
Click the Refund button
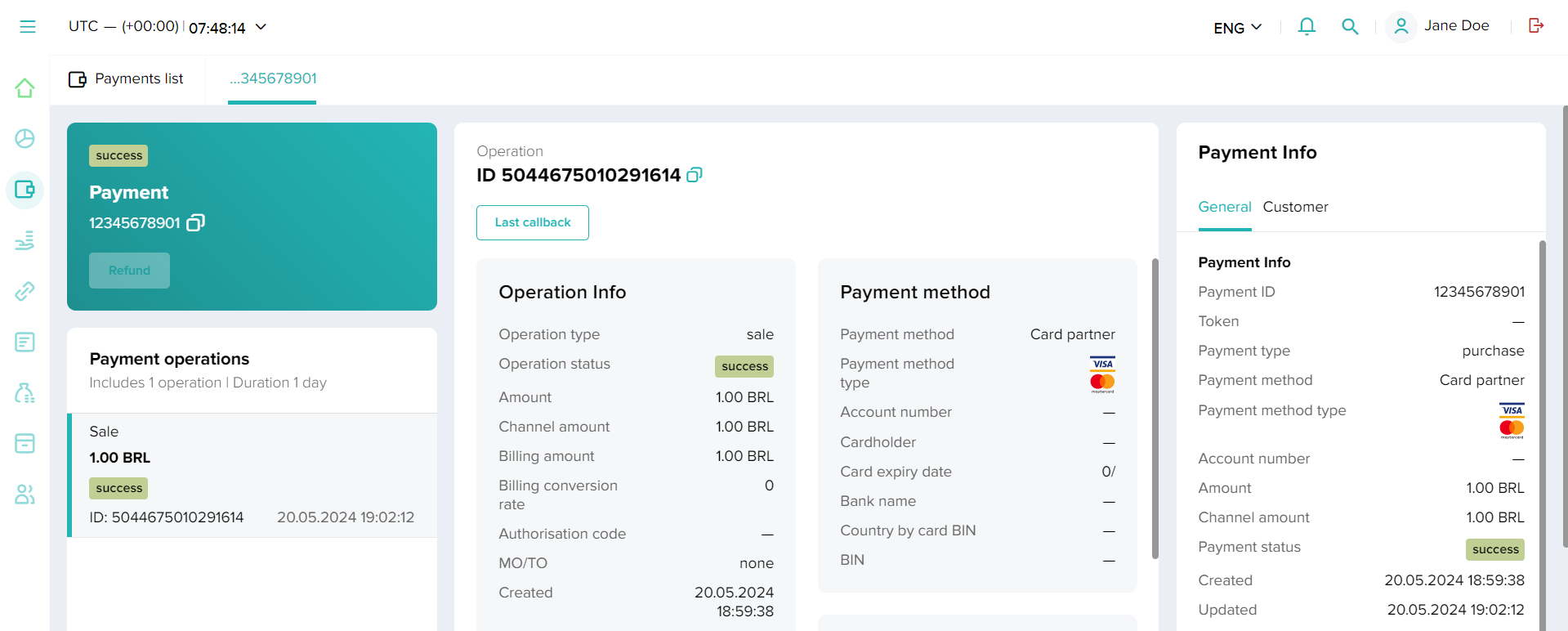[x=129, y=271]
